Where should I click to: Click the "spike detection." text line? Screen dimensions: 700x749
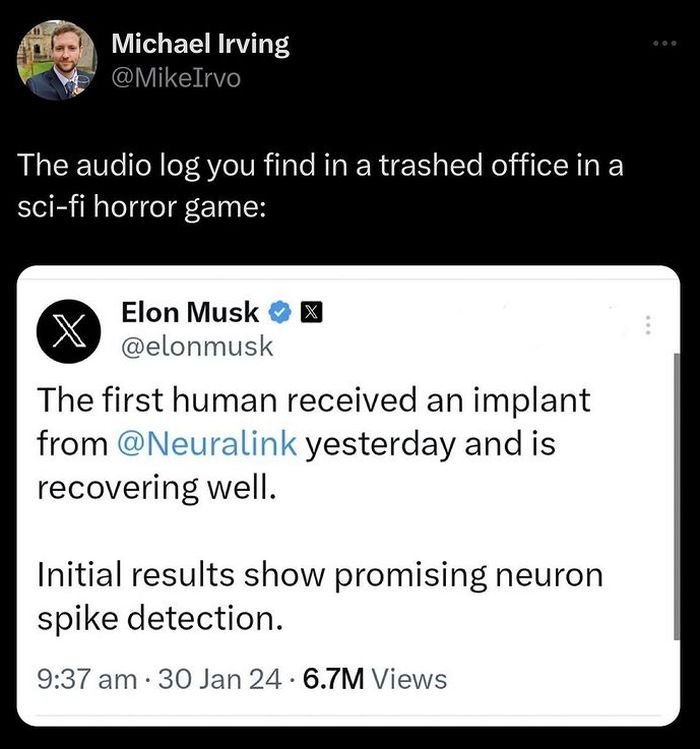tap(158, 618)
